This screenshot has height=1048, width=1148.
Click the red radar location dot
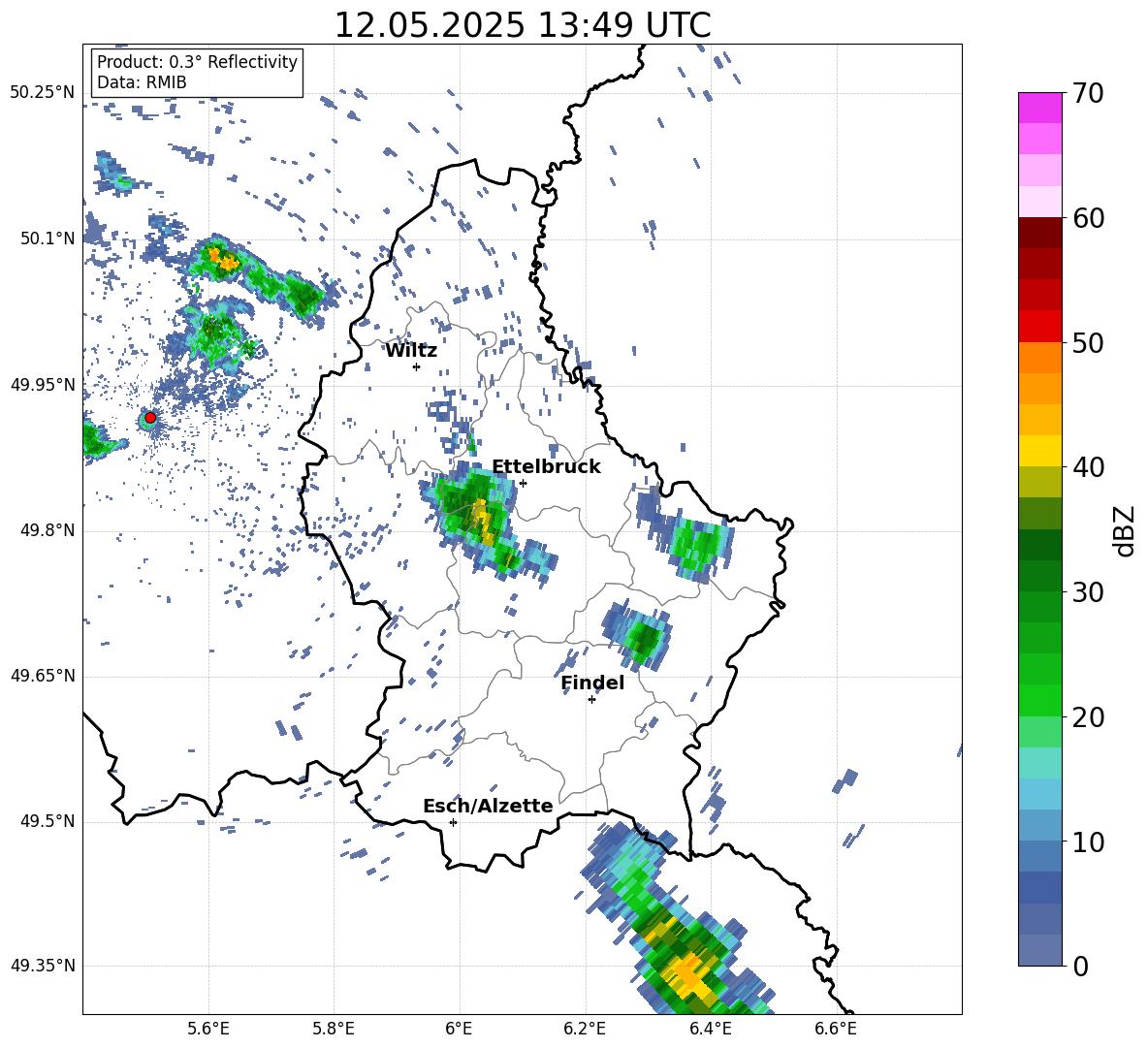coord(150,417)
